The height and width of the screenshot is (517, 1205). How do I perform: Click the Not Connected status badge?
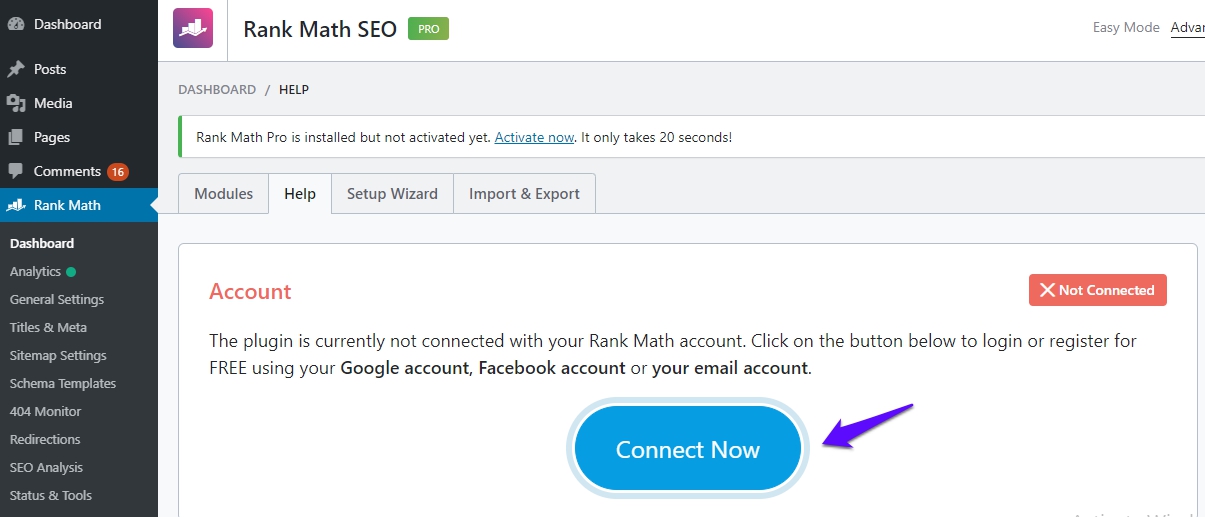tap(1097, 290)
